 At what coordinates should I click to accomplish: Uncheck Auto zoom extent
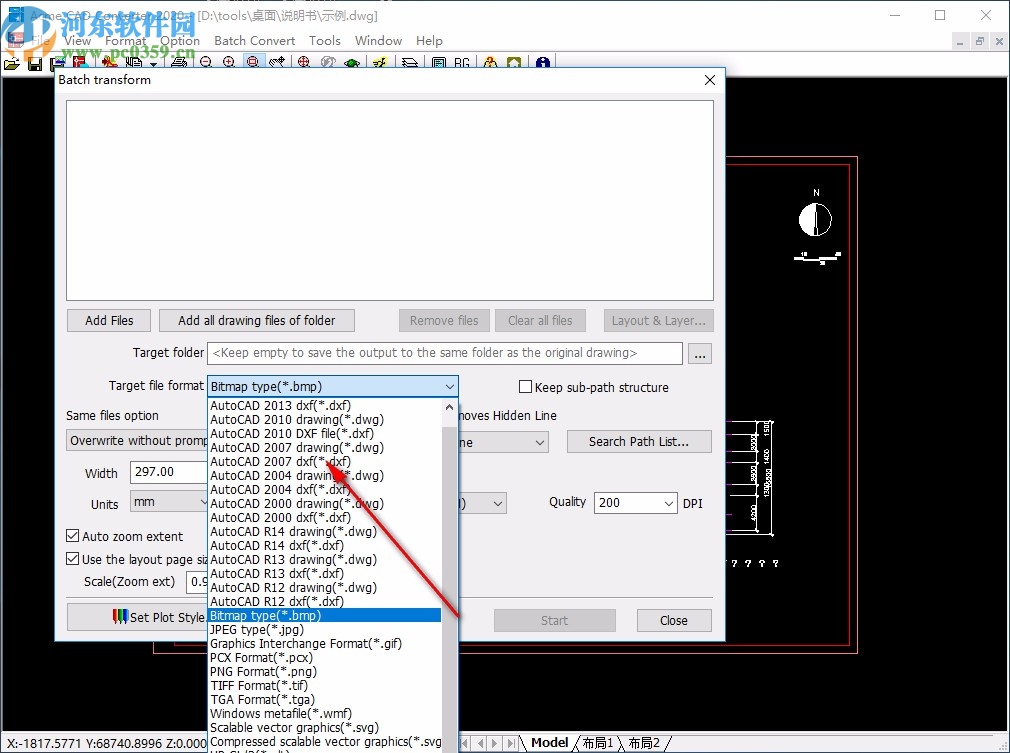[73, 536]
